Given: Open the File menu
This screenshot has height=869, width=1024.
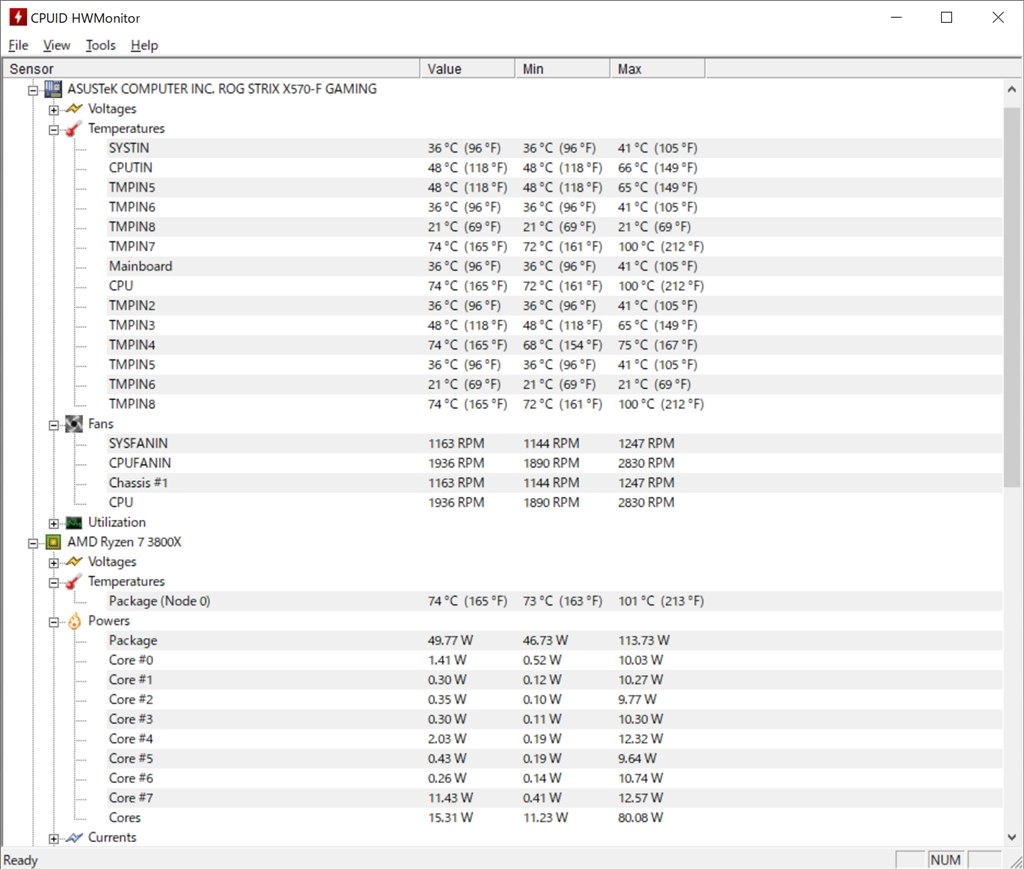Looking at the screenshot, I should tap(18, 45).
